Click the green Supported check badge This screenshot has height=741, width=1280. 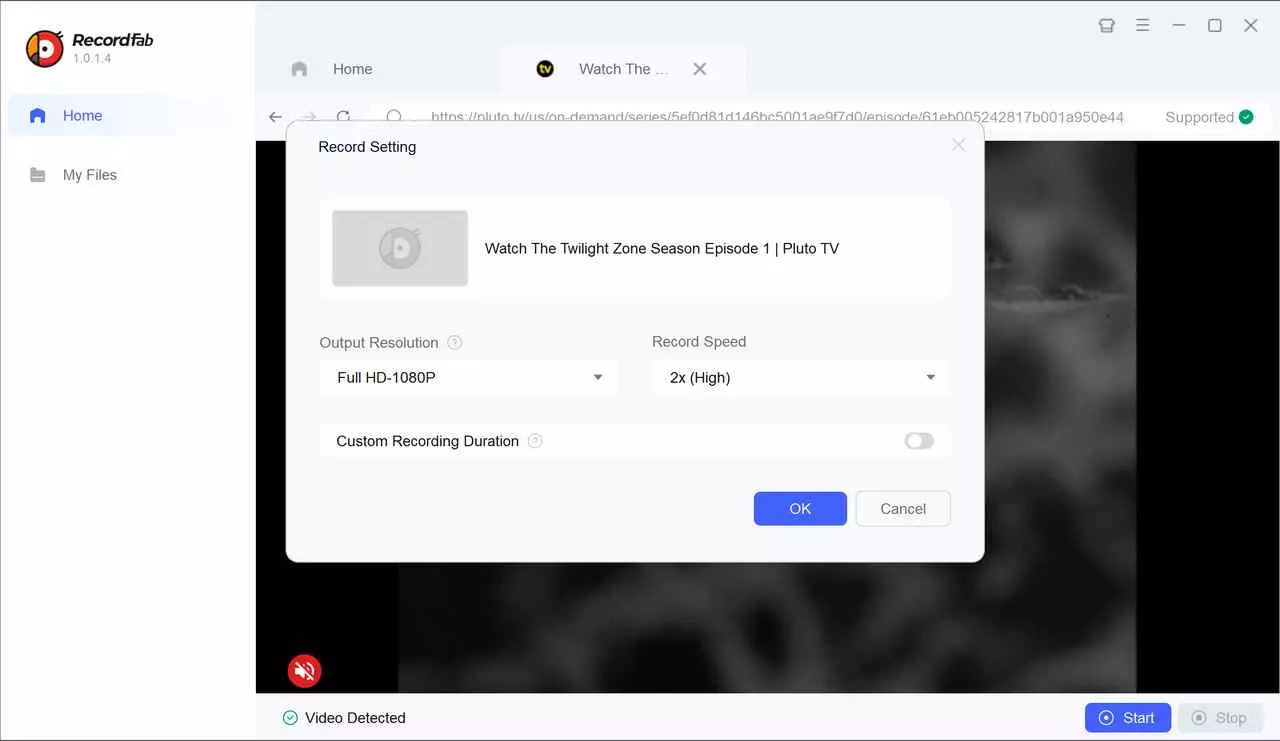[1246, 117]
